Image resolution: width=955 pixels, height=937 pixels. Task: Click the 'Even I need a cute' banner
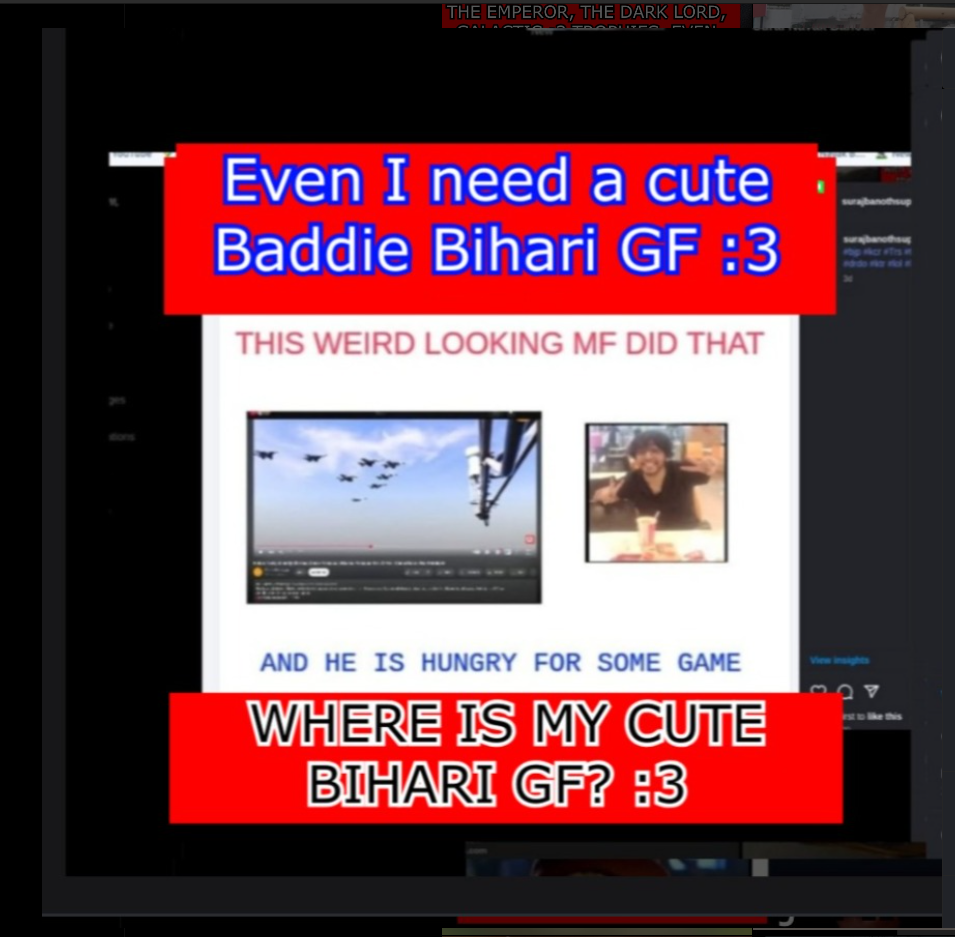pos(498,217)
